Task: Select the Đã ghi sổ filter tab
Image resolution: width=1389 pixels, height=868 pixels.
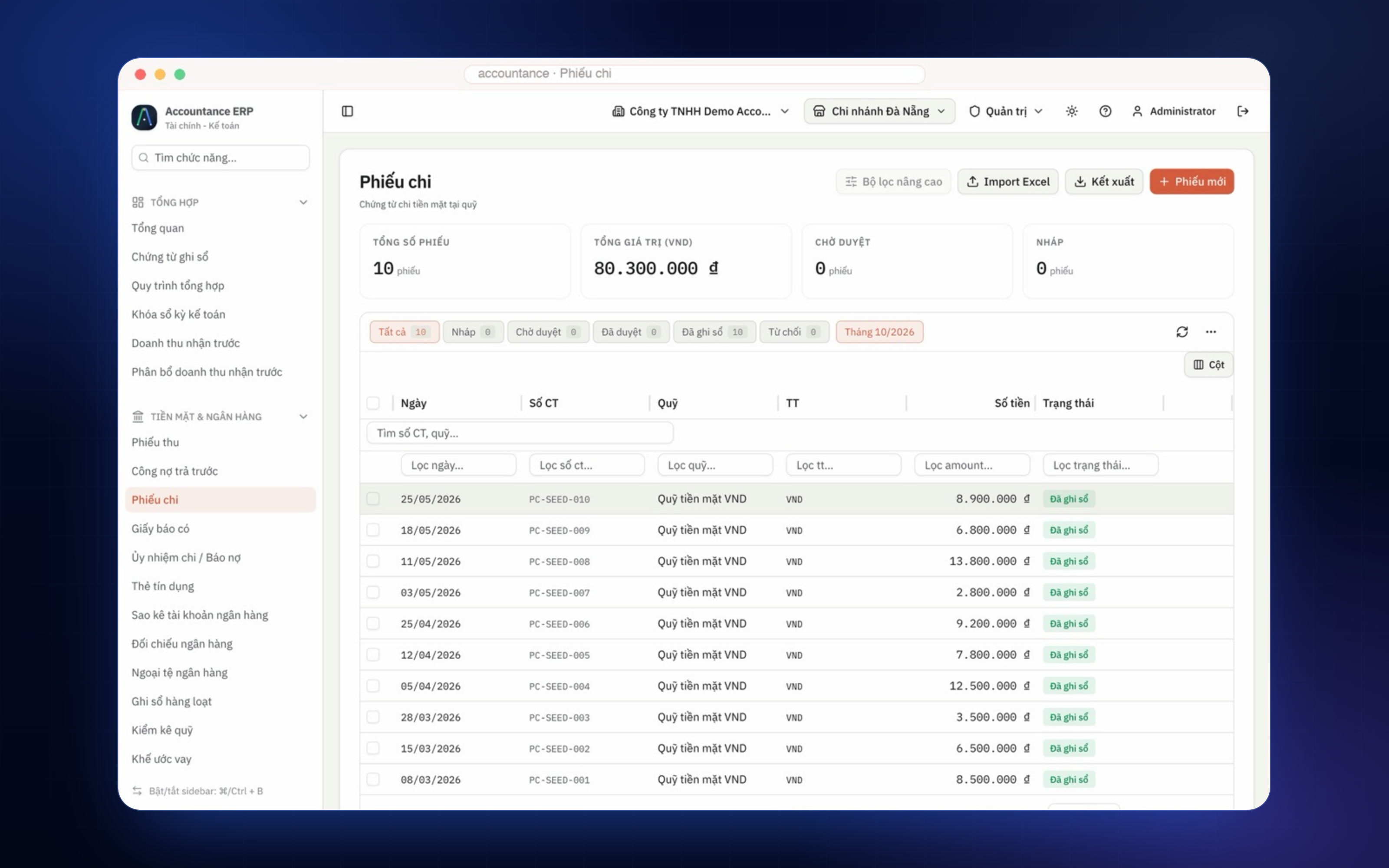Action: (x=714, y=332)
